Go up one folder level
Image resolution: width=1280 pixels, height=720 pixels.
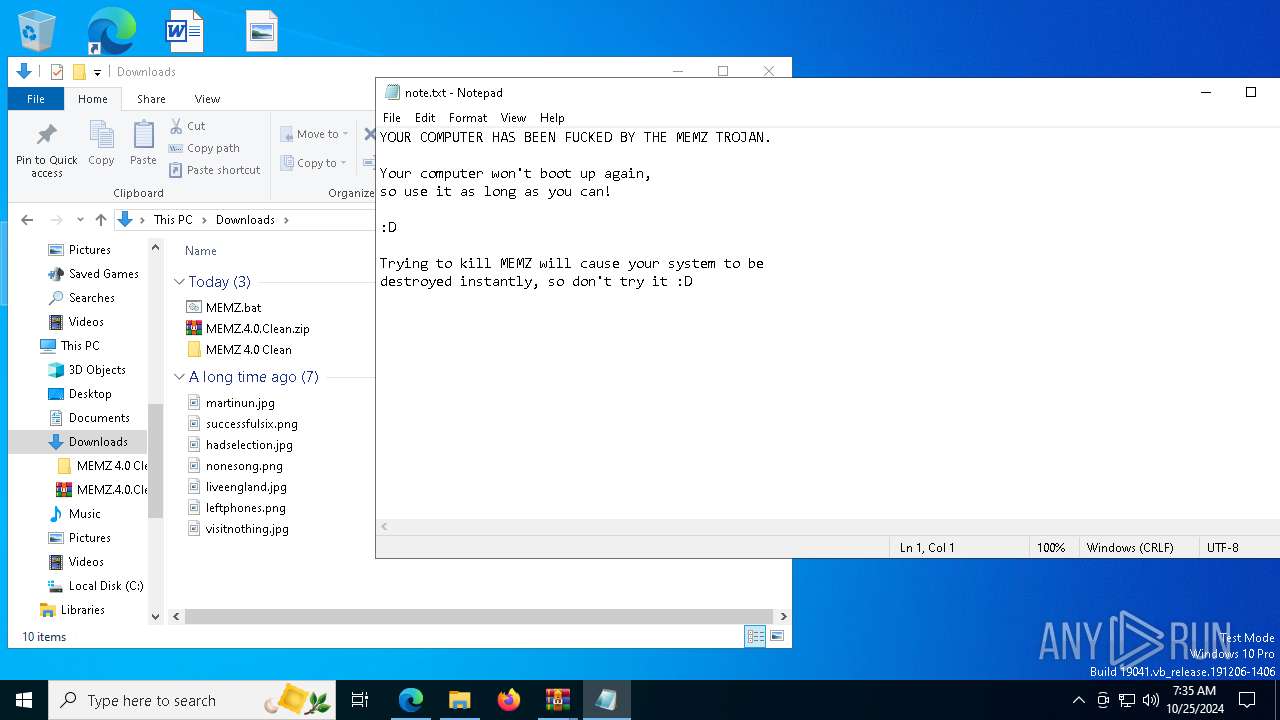[x=100, y=220]
